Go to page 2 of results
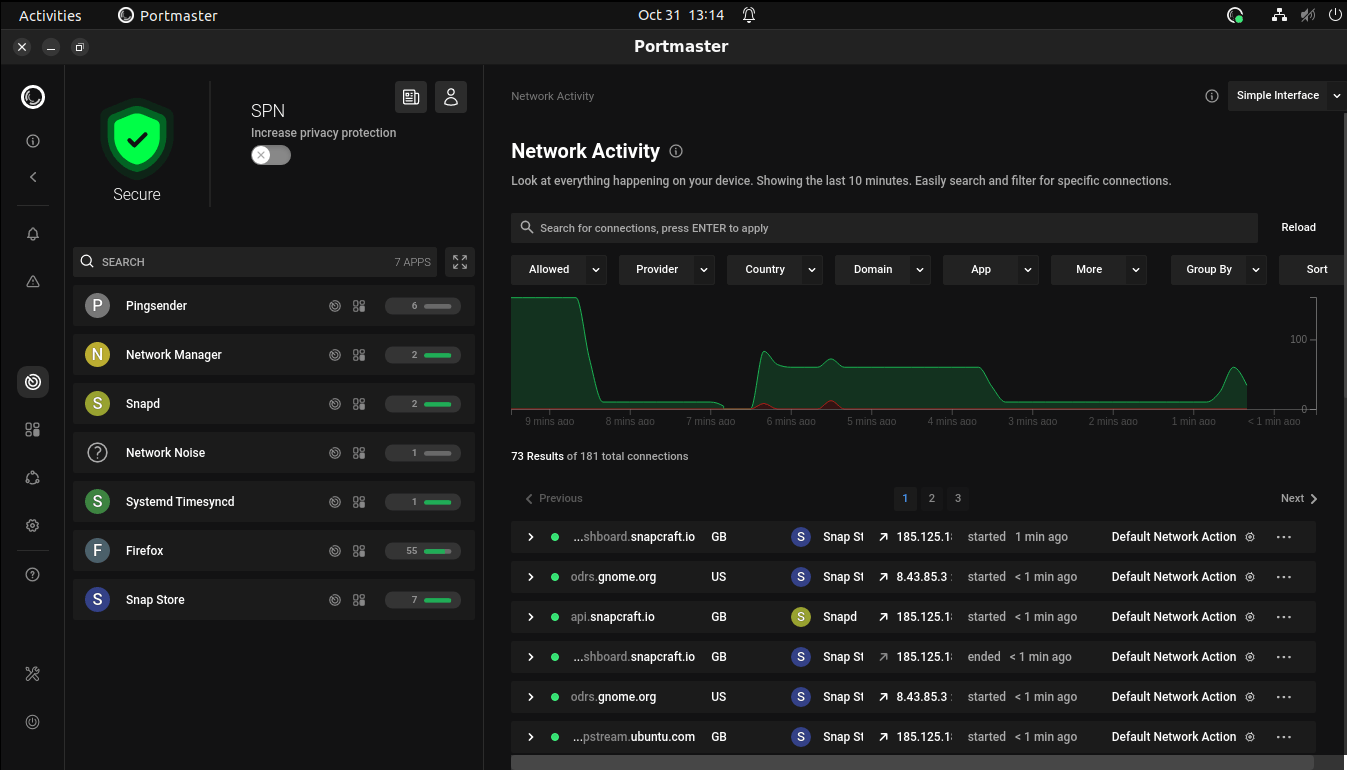Image resolution: width=1347 pixels, height=770 pixels. click(931, 498)
